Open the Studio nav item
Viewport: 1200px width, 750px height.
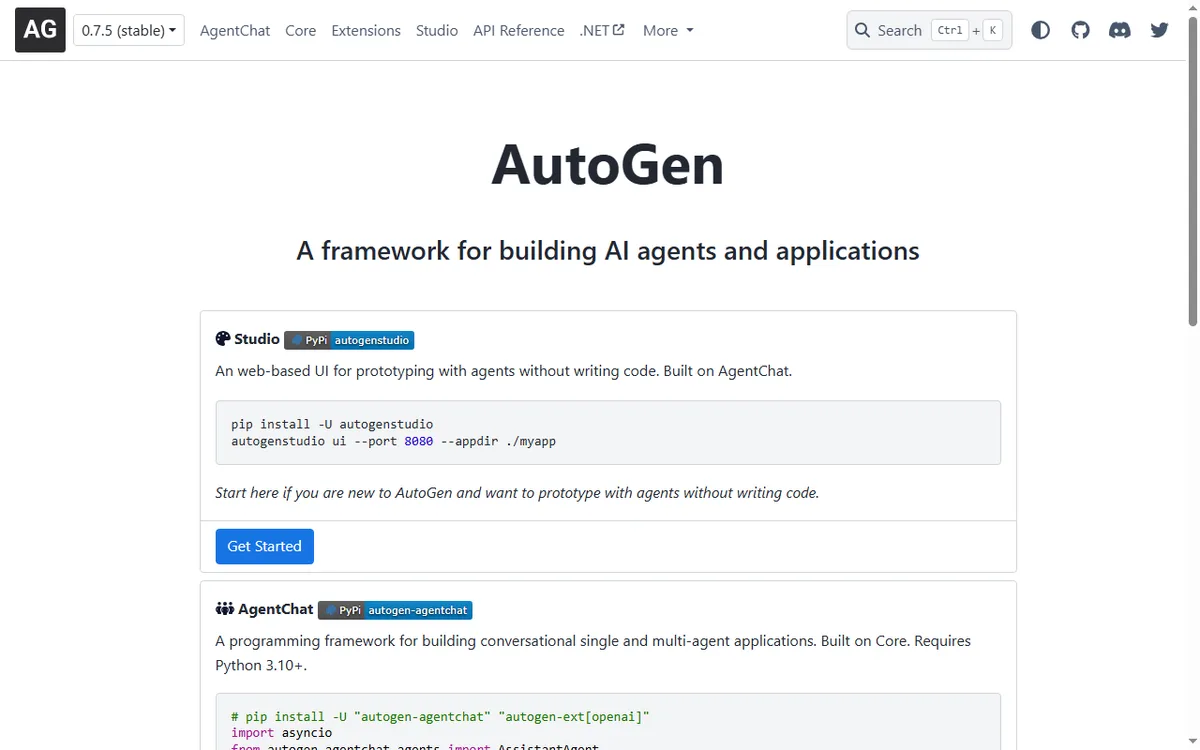437,30
